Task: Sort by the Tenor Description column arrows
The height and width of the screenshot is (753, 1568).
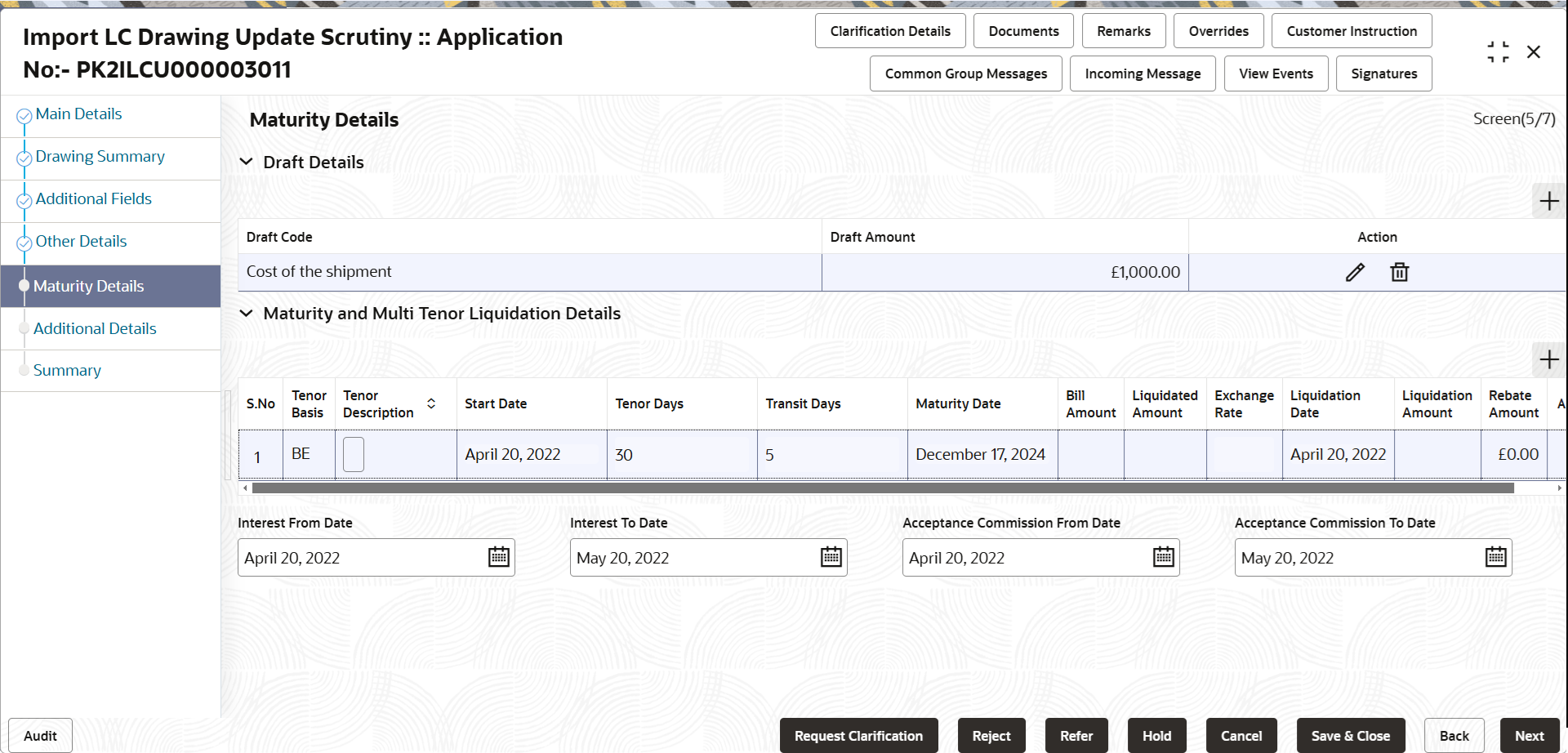Action: pyautogui.click(x=431, y=403)
